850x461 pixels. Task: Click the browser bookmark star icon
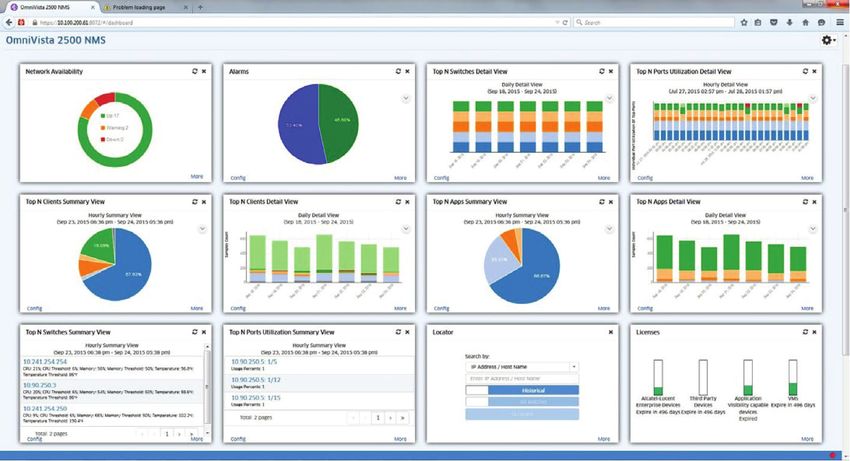point(744,22)
